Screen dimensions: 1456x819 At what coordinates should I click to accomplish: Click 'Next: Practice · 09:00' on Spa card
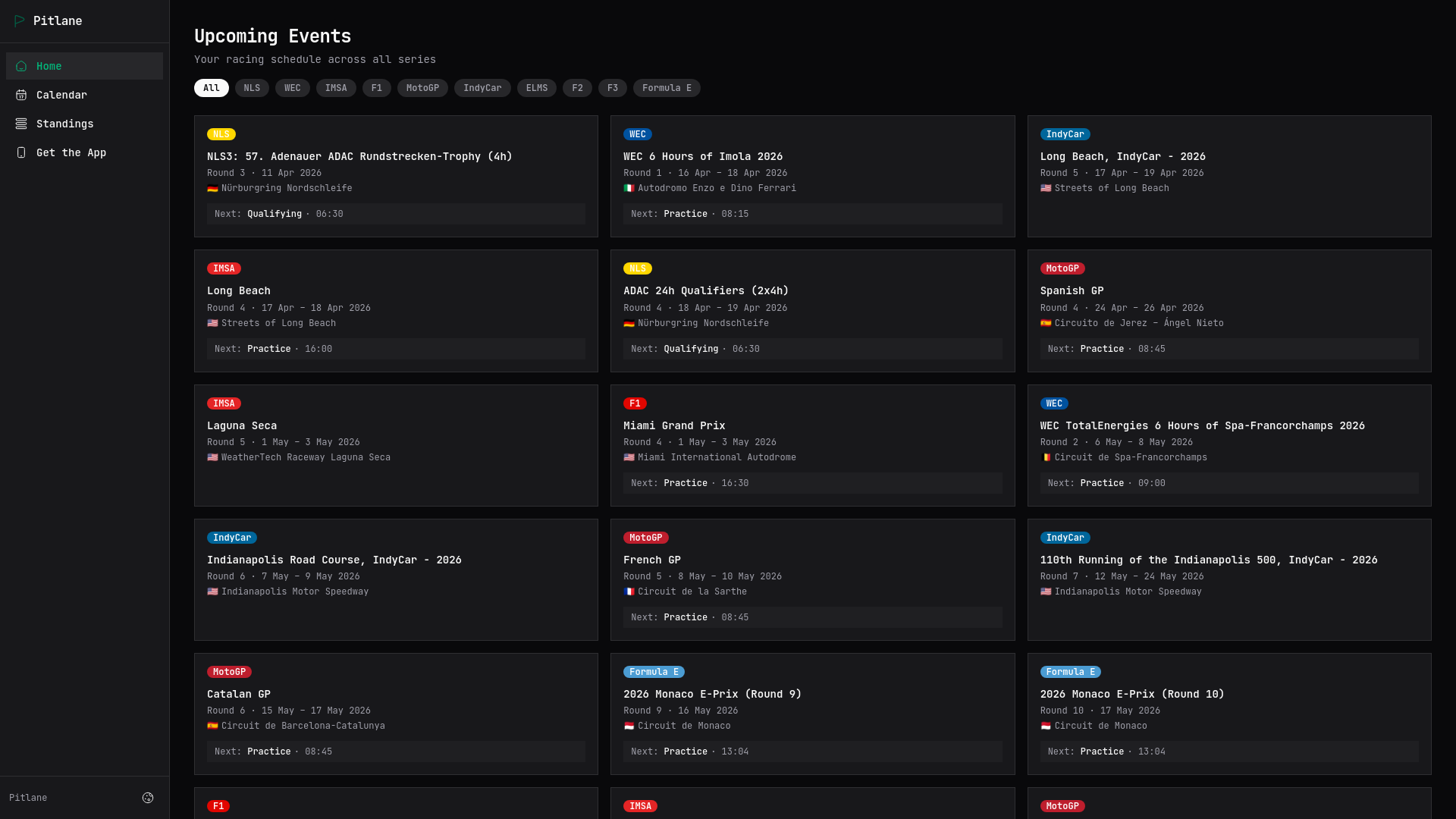pyautogui.click(x=1229, y=483)
